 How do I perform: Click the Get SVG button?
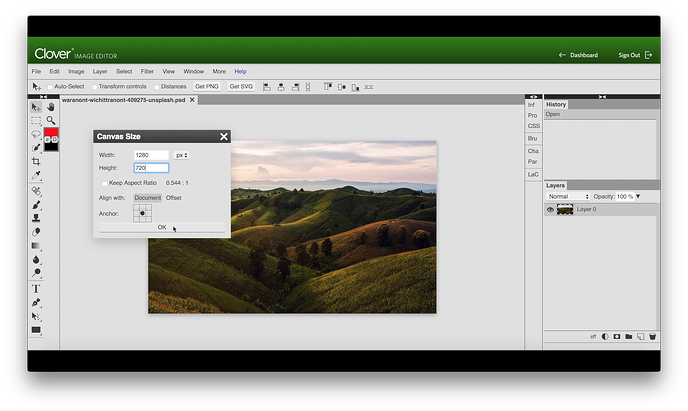coord(241,87)
